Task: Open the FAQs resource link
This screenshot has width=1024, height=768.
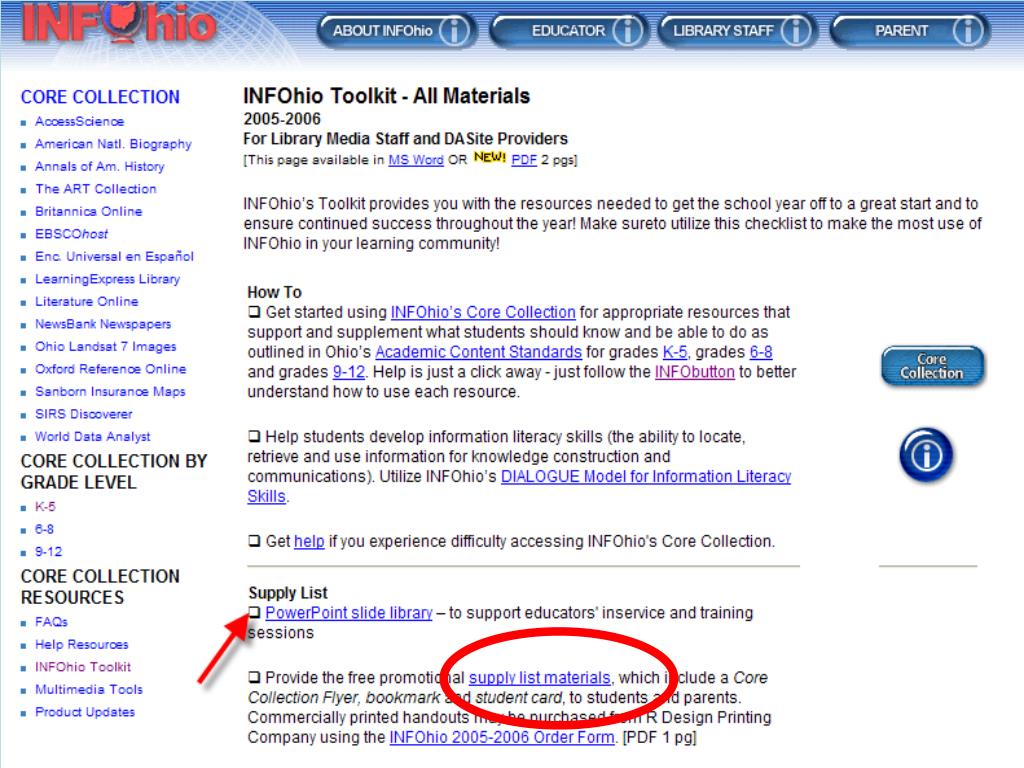Action: coord(51,622)
